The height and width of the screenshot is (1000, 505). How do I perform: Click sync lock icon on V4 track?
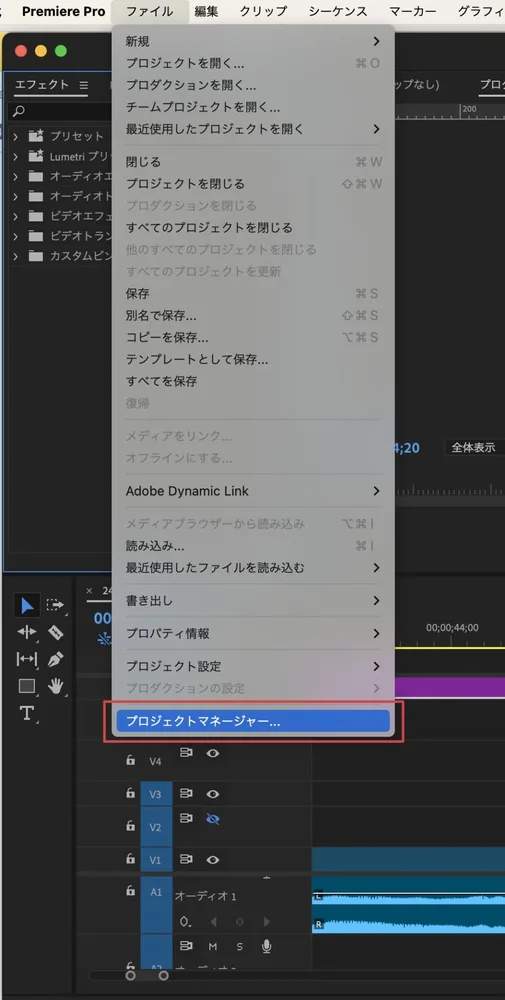click(186, 753)
